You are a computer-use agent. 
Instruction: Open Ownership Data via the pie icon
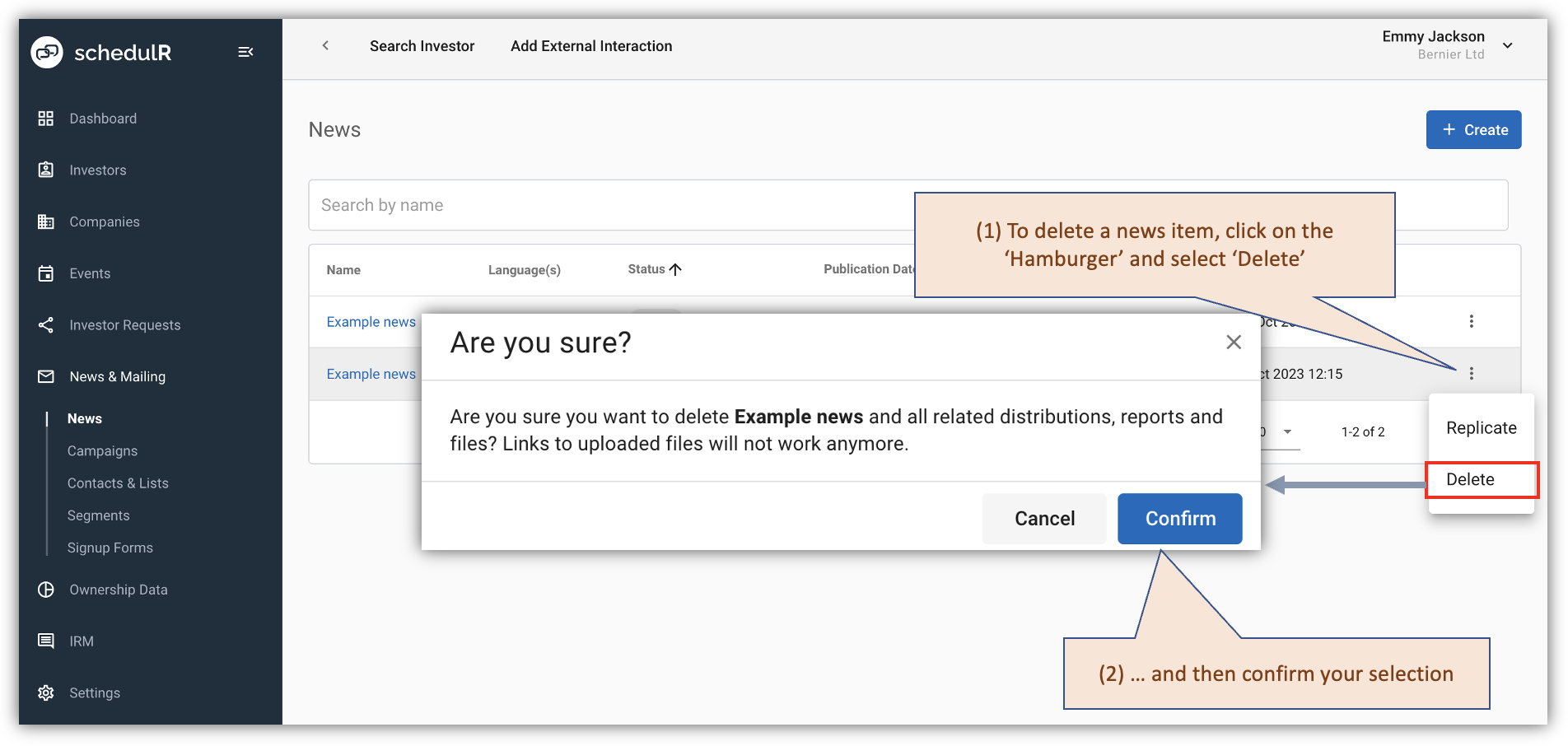coord(46,589)
